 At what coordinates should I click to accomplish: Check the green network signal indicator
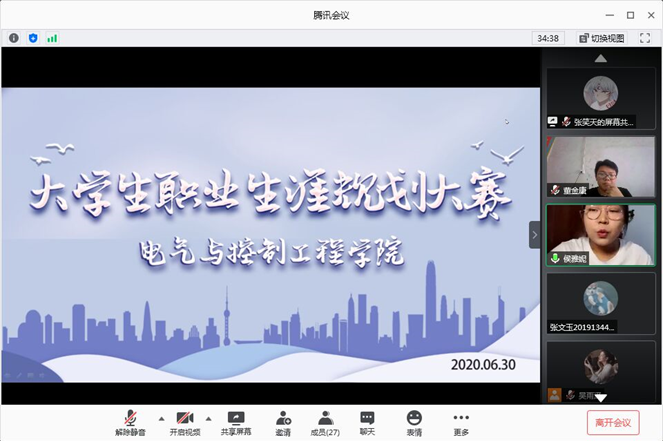click(x=52, y=38)
